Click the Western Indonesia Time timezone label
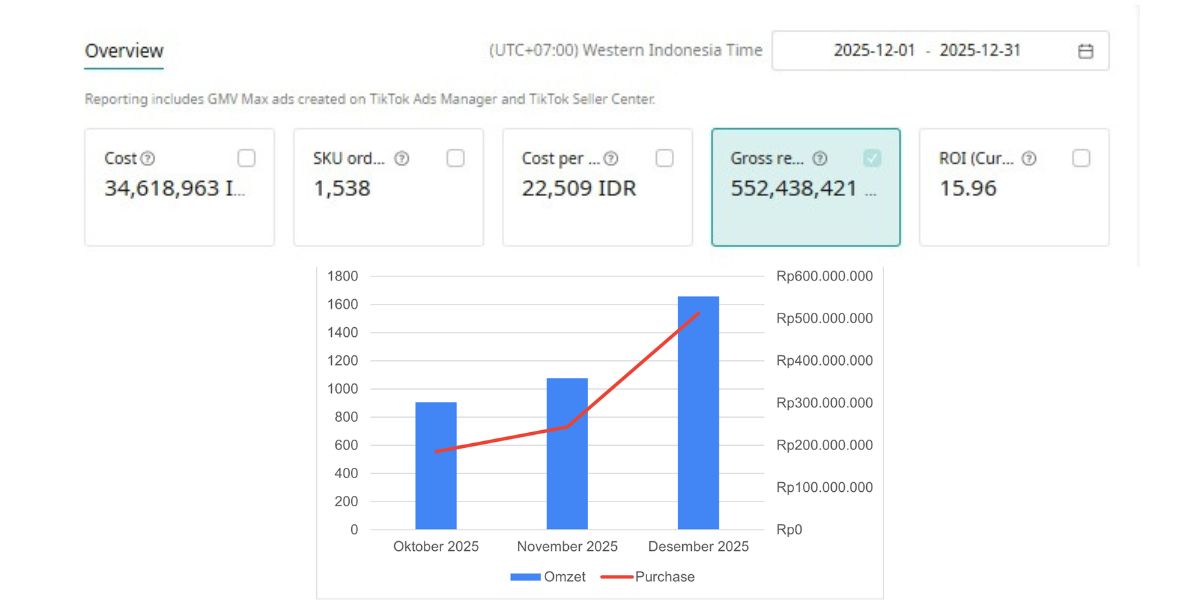 [625, 50]
